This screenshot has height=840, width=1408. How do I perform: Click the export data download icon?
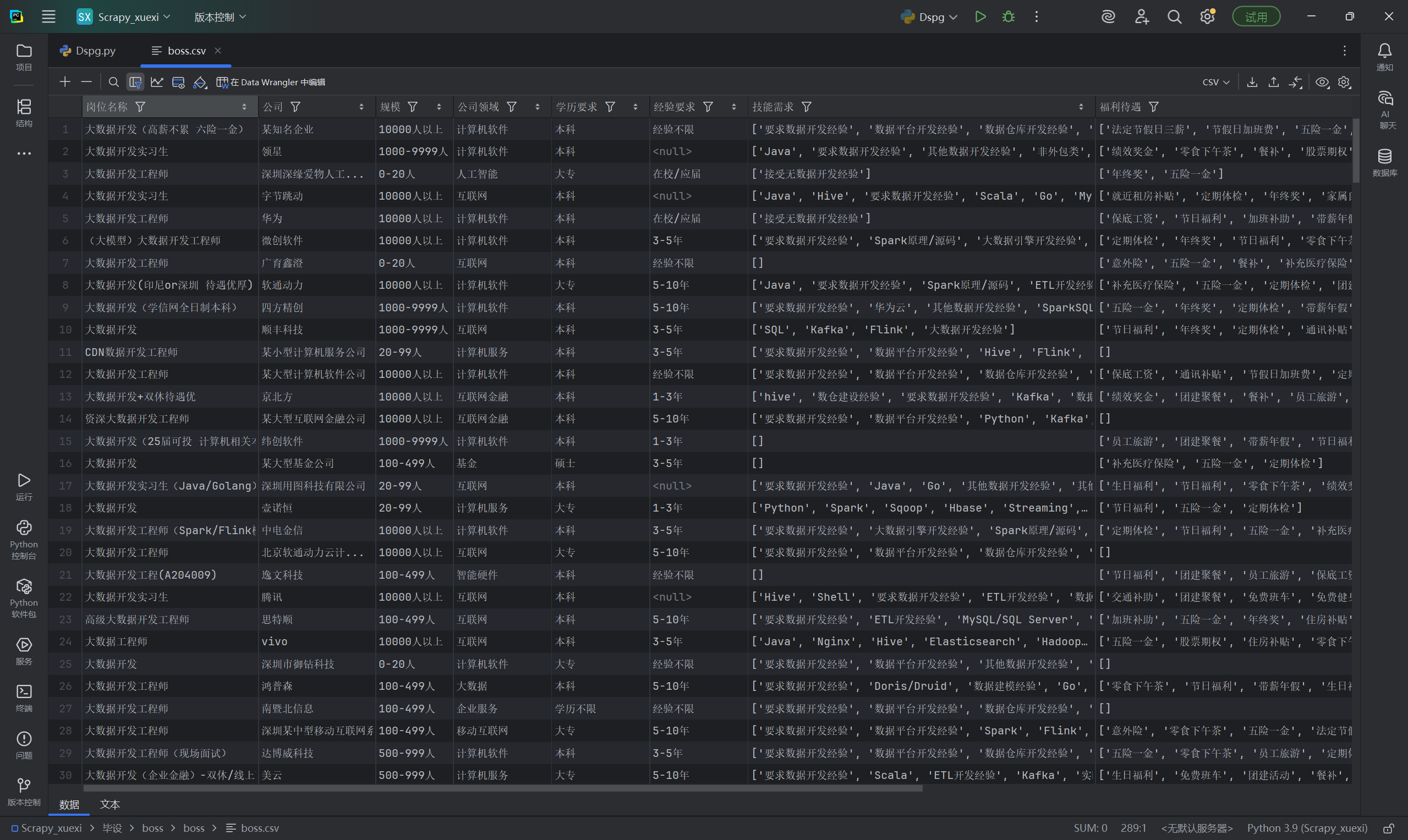(x=1252, y=82)
